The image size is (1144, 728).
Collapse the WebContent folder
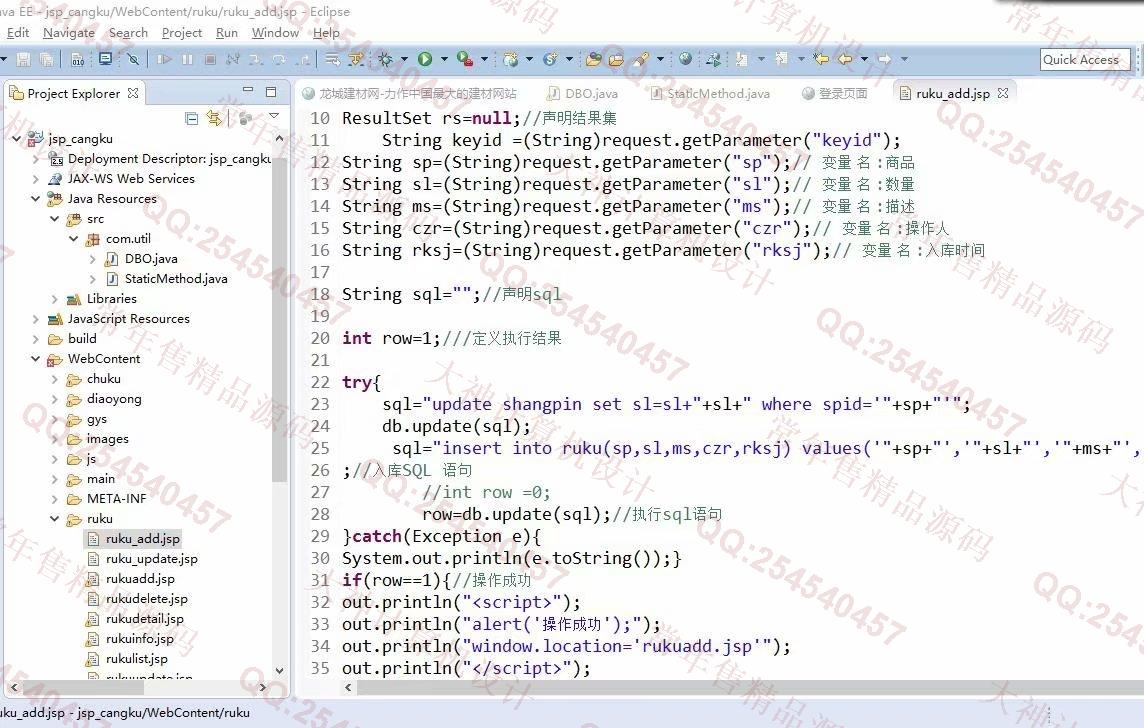[x=35, y=358]
